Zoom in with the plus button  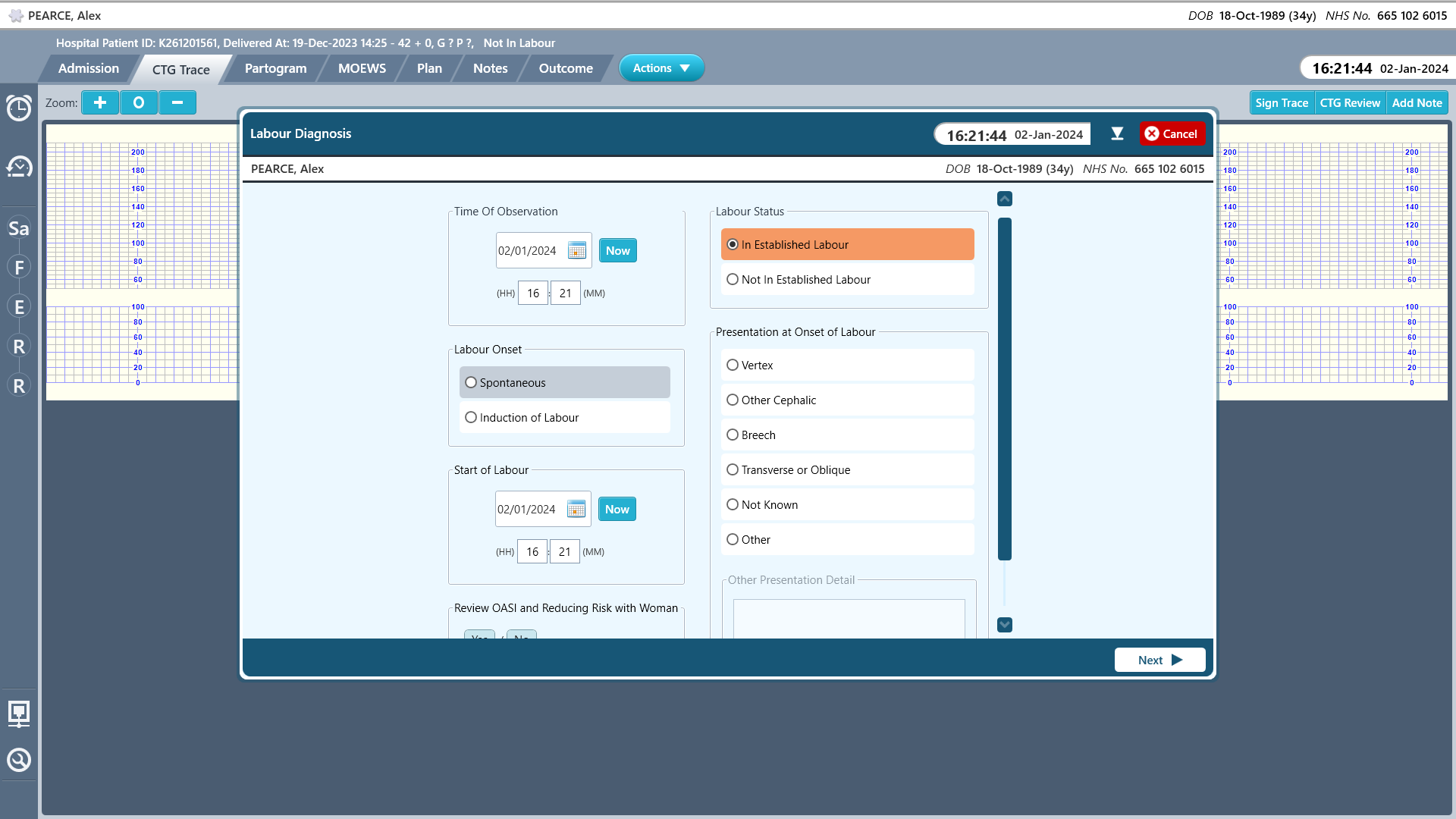click(100, 102)
